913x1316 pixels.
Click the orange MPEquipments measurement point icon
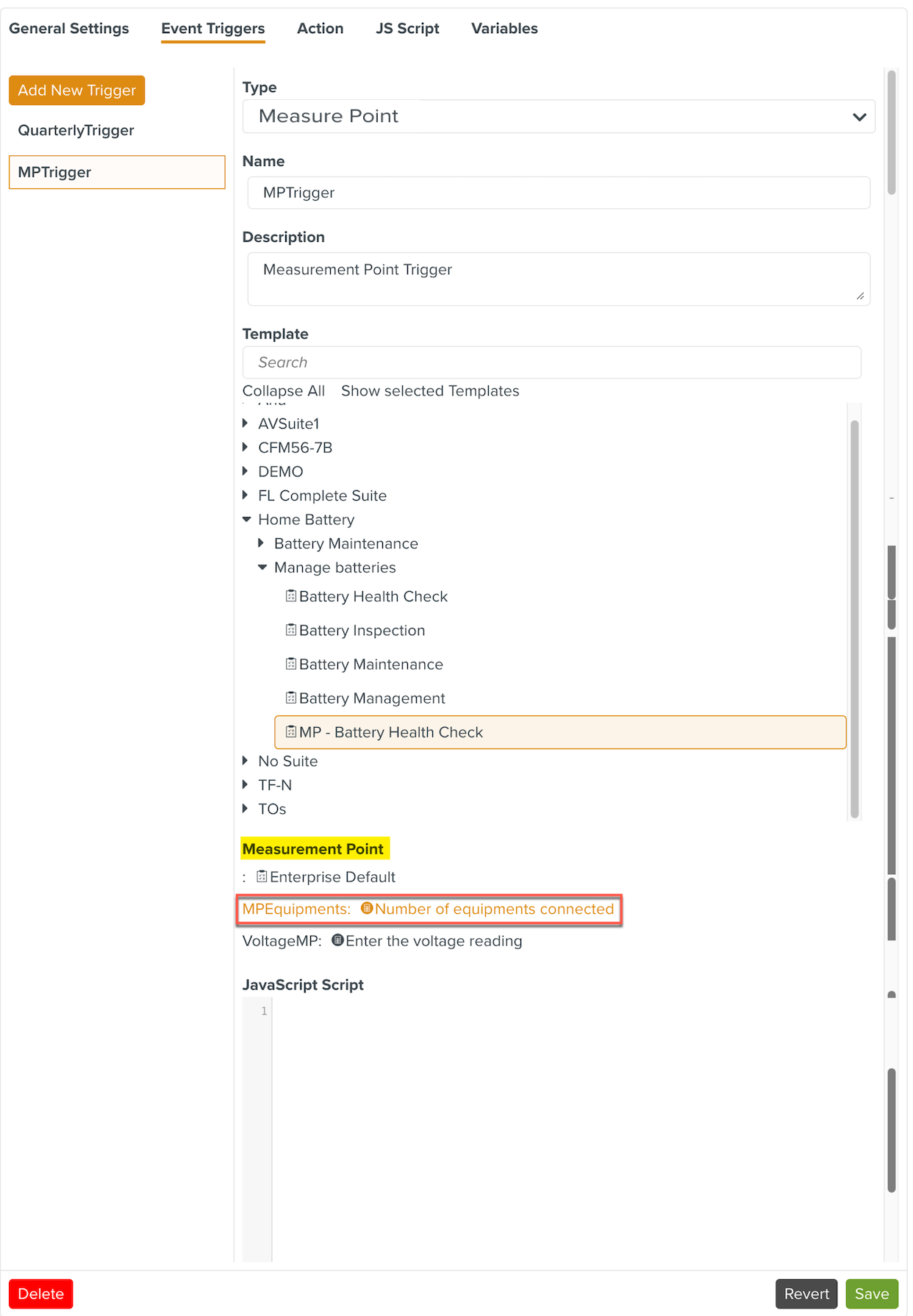coord(367,909)
